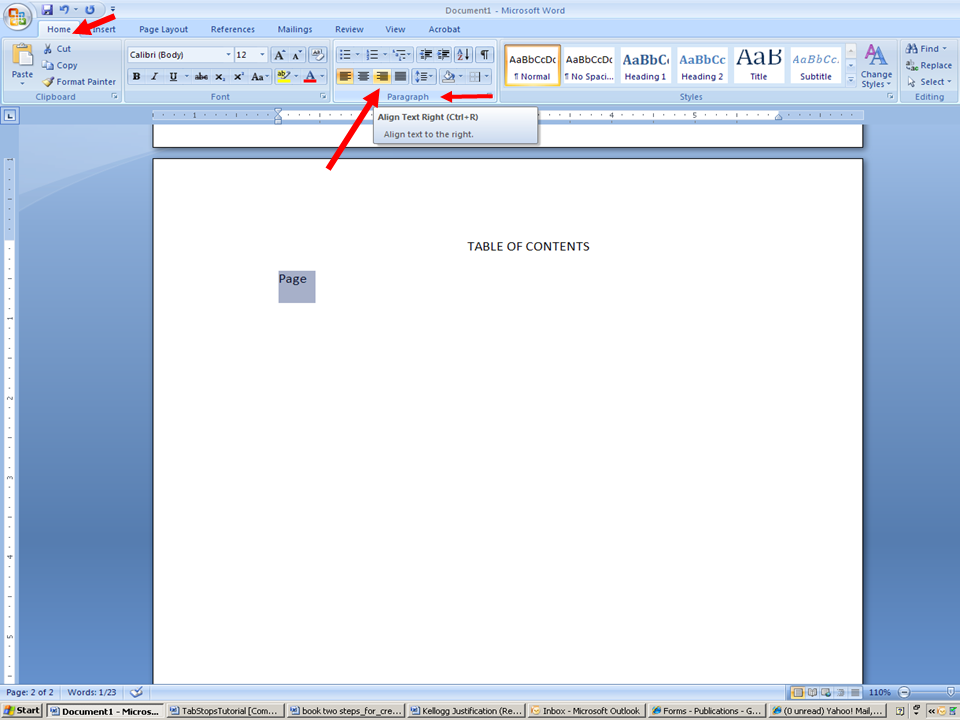960x720 pixels.
Task: Align text left
Action: 345,77
